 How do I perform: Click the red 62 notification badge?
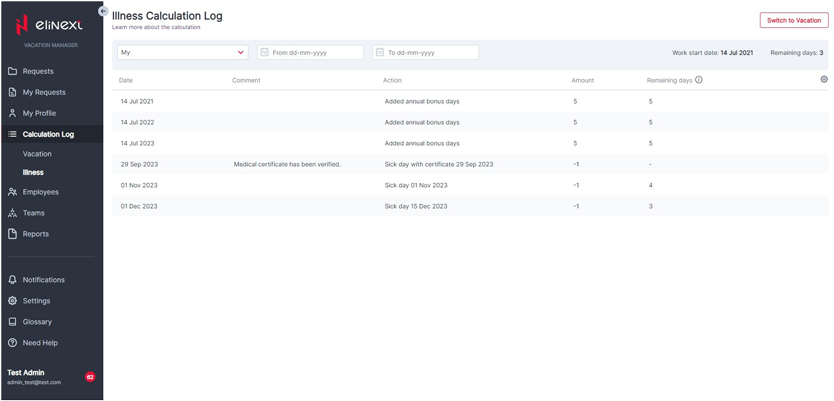coord(90,377)
